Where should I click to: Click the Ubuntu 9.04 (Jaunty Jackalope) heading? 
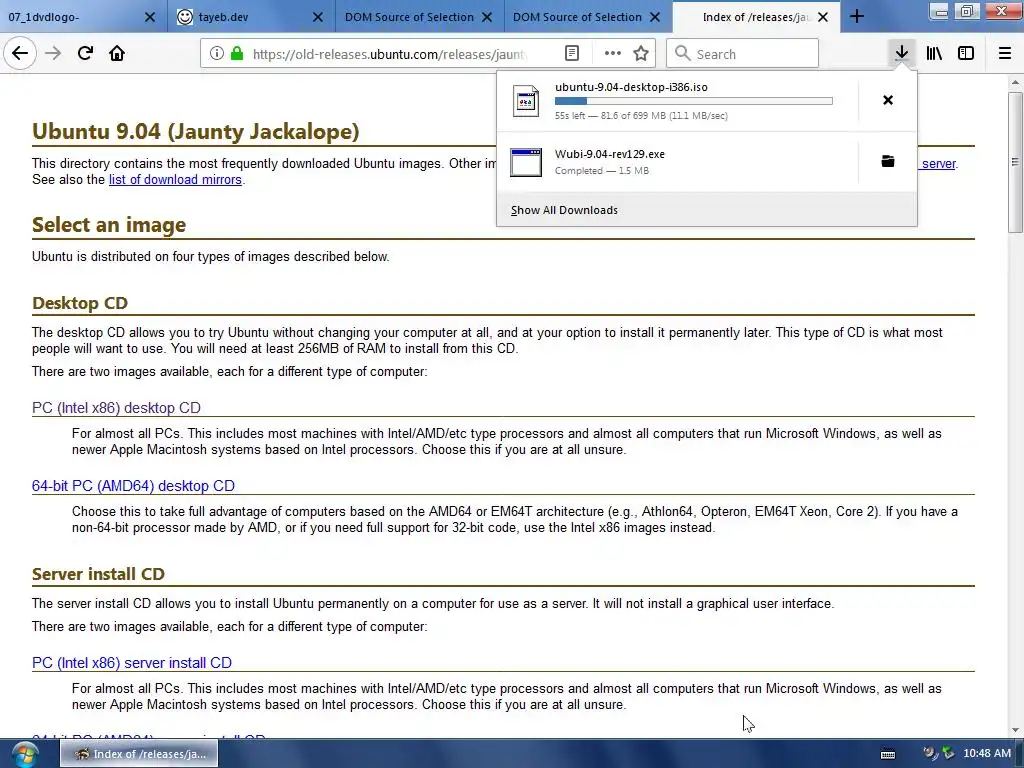point(195,131)
